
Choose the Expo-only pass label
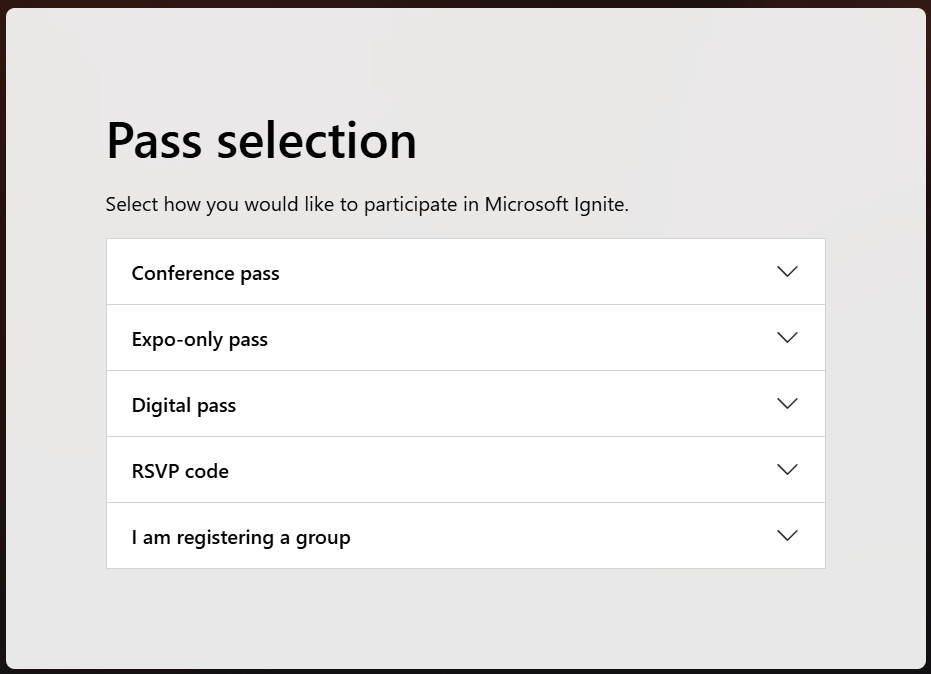[x=200, y=340]
